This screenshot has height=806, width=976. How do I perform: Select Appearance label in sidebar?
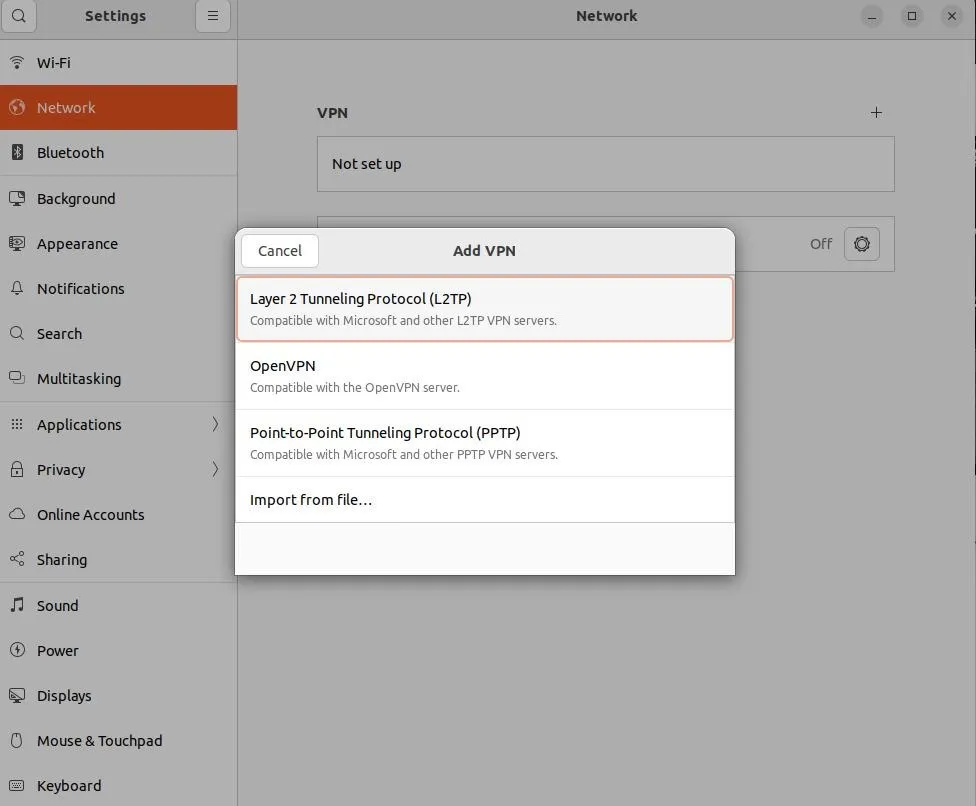pyautogui.click(x=77, y=244)
